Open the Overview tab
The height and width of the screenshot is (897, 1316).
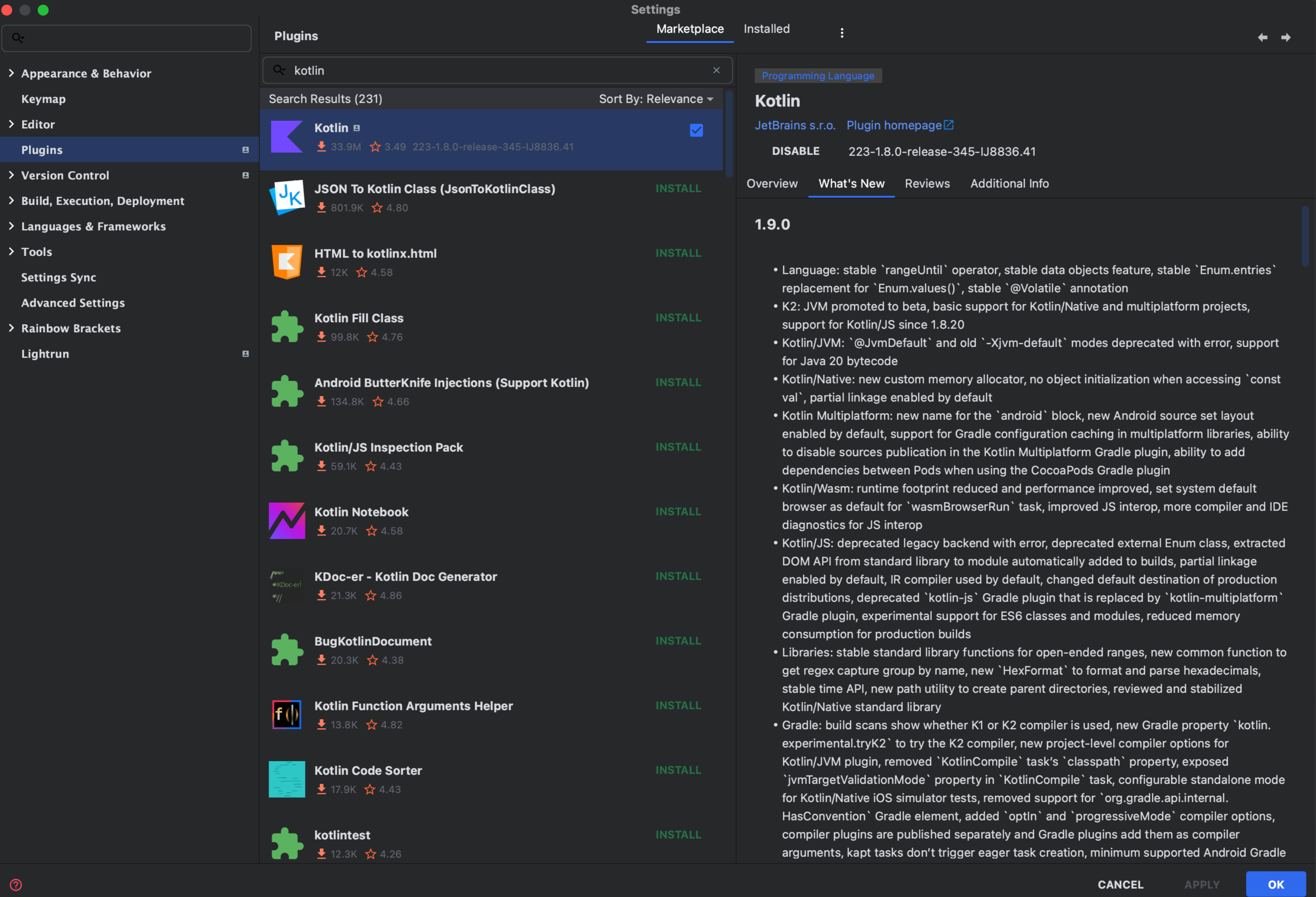tap(771, 183)
